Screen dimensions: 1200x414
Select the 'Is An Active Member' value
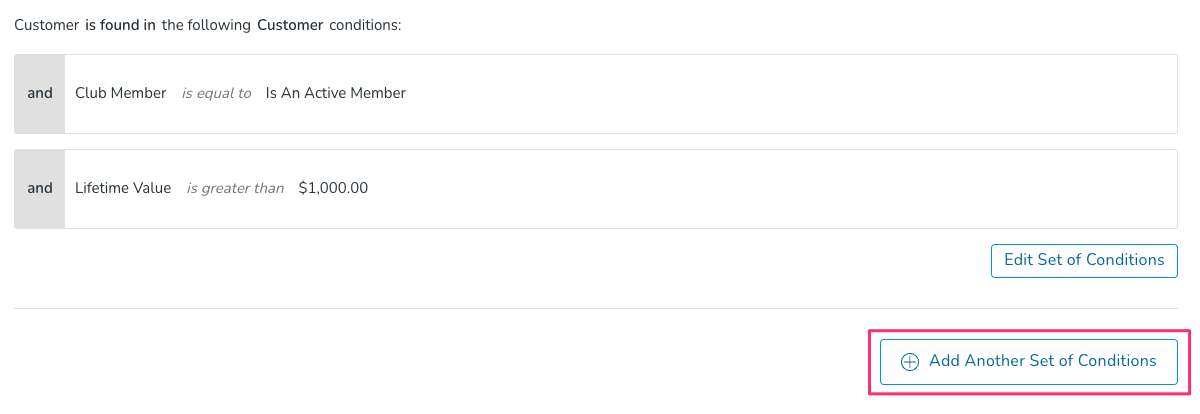(x=336, y=93)
